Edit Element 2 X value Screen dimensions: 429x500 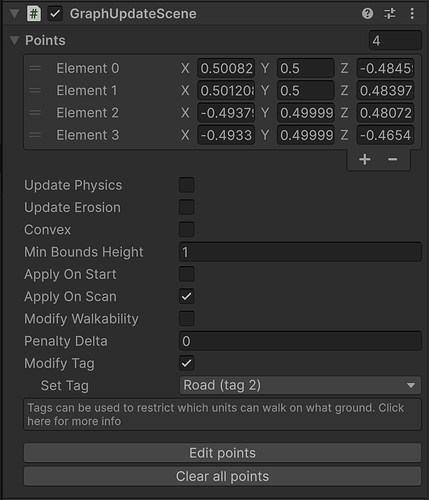coord(226,113)
